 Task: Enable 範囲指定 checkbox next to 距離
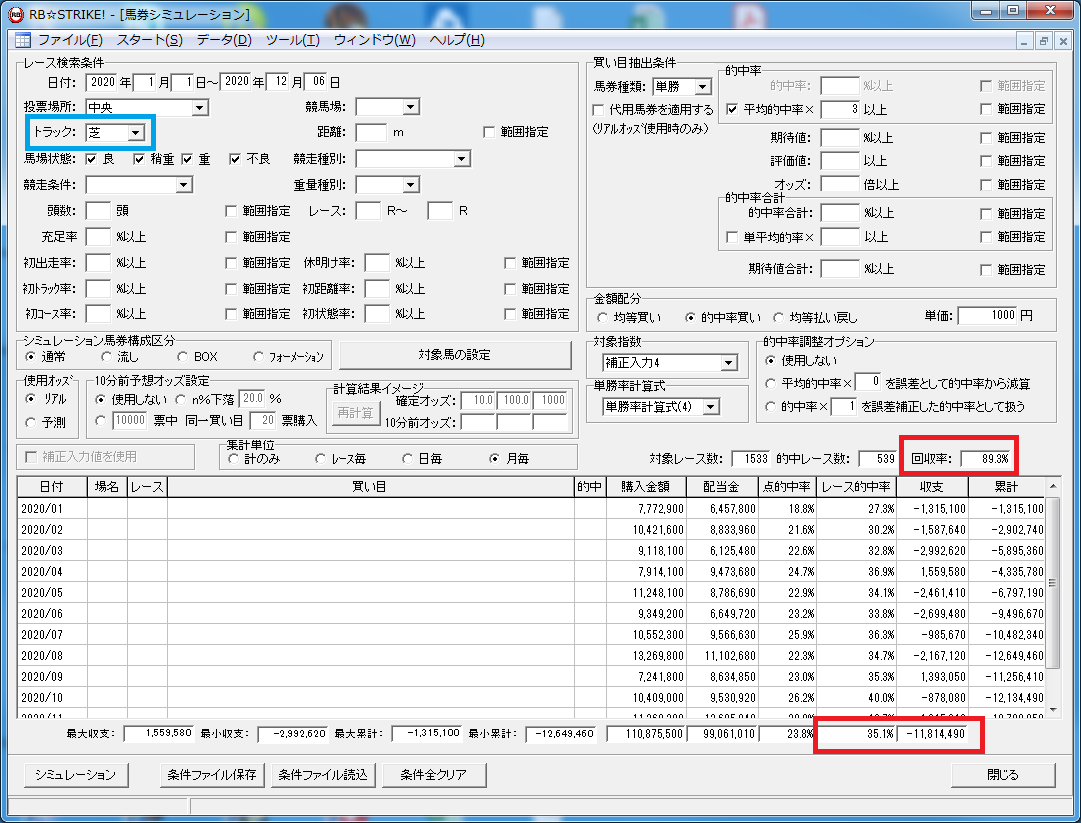pos(489,132)
